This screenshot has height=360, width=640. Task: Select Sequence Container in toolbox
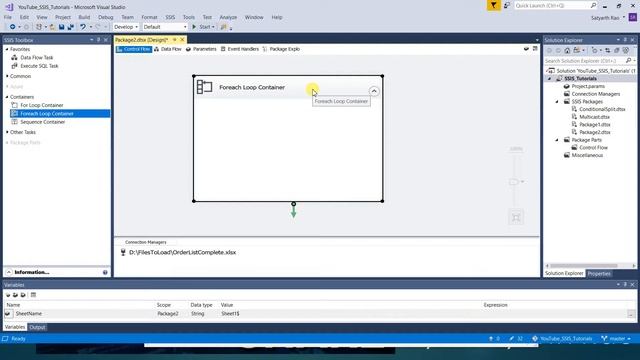point(42,122)
